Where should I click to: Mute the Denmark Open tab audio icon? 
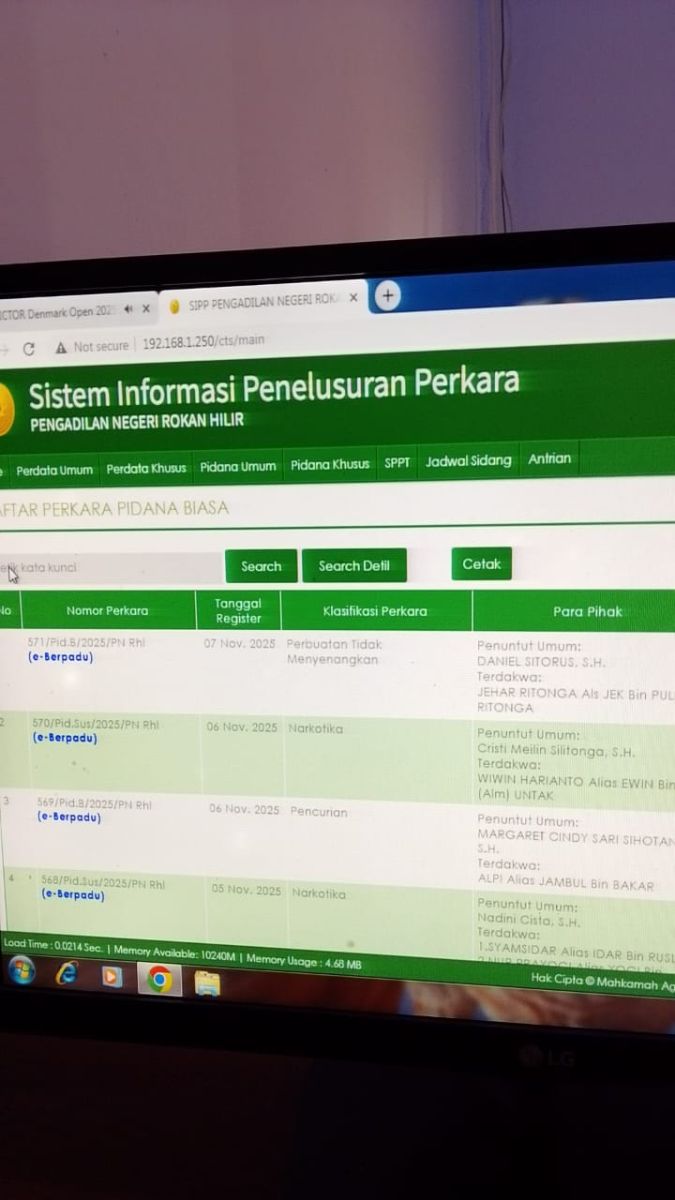pyautogui.click(x=128, y=310)
